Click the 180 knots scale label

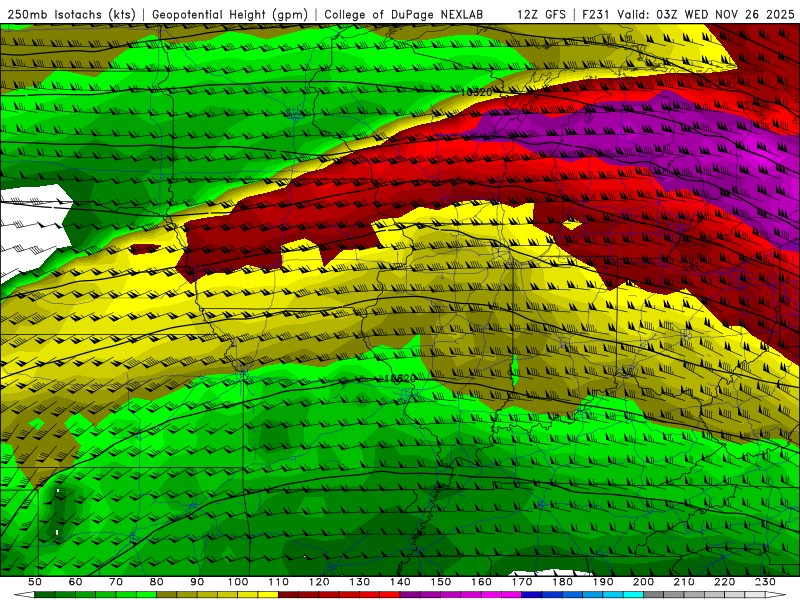click(x=562, y=582)
